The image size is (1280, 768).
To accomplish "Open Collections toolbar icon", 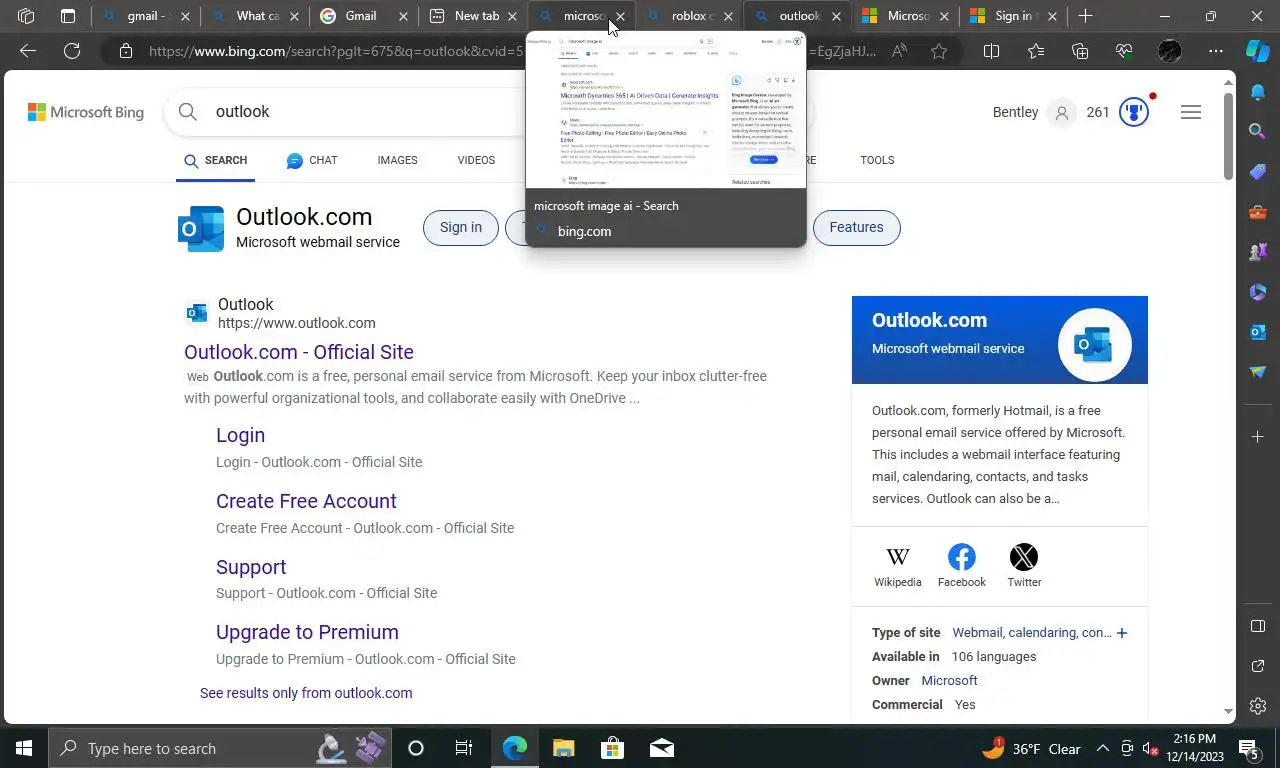I will coord(1080,51).
